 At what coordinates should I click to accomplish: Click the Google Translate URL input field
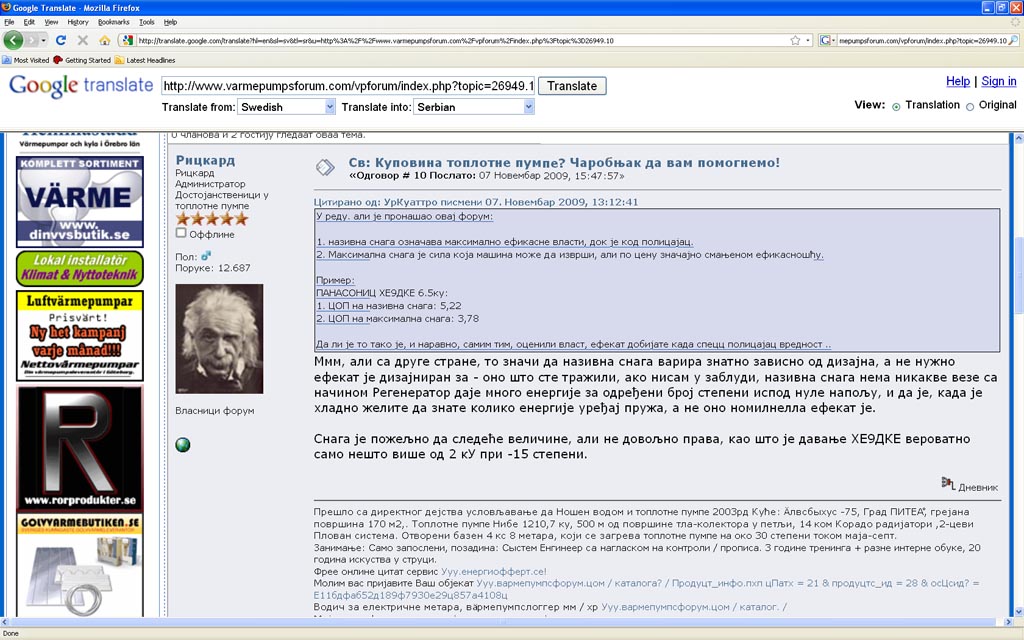click(x=347, y=86)
